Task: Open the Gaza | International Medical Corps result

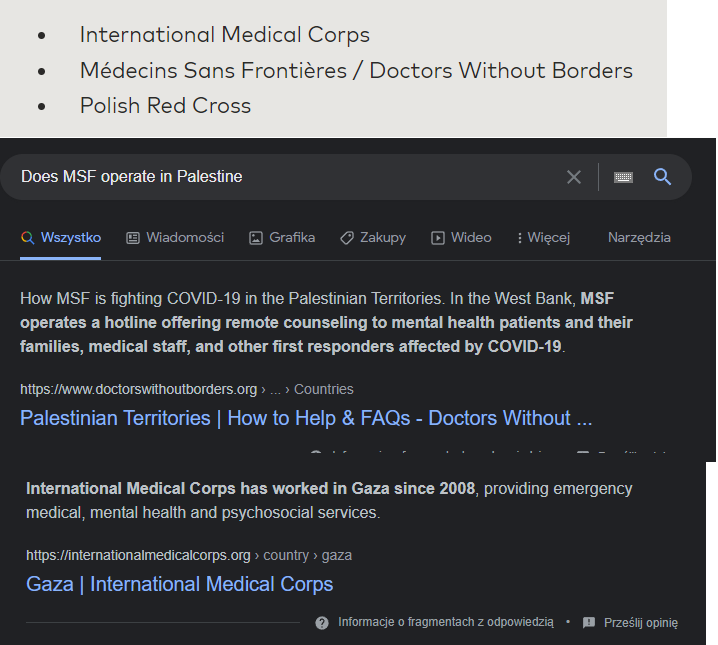Action: (x=180, y=584)
